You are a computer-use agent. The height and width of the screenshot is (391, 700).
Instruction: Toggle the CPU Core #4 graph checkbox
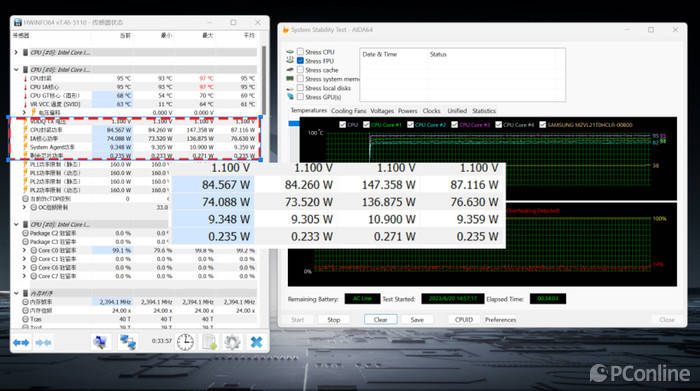499,125
